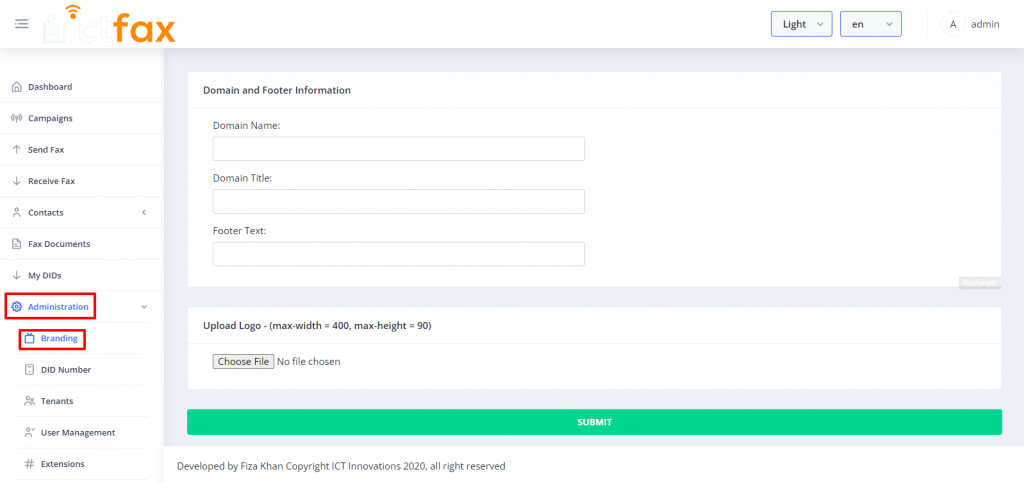The height and width of the screenshot is (483, 1024).
Task: Click the Administration gear icon
Action: point(16,307)
